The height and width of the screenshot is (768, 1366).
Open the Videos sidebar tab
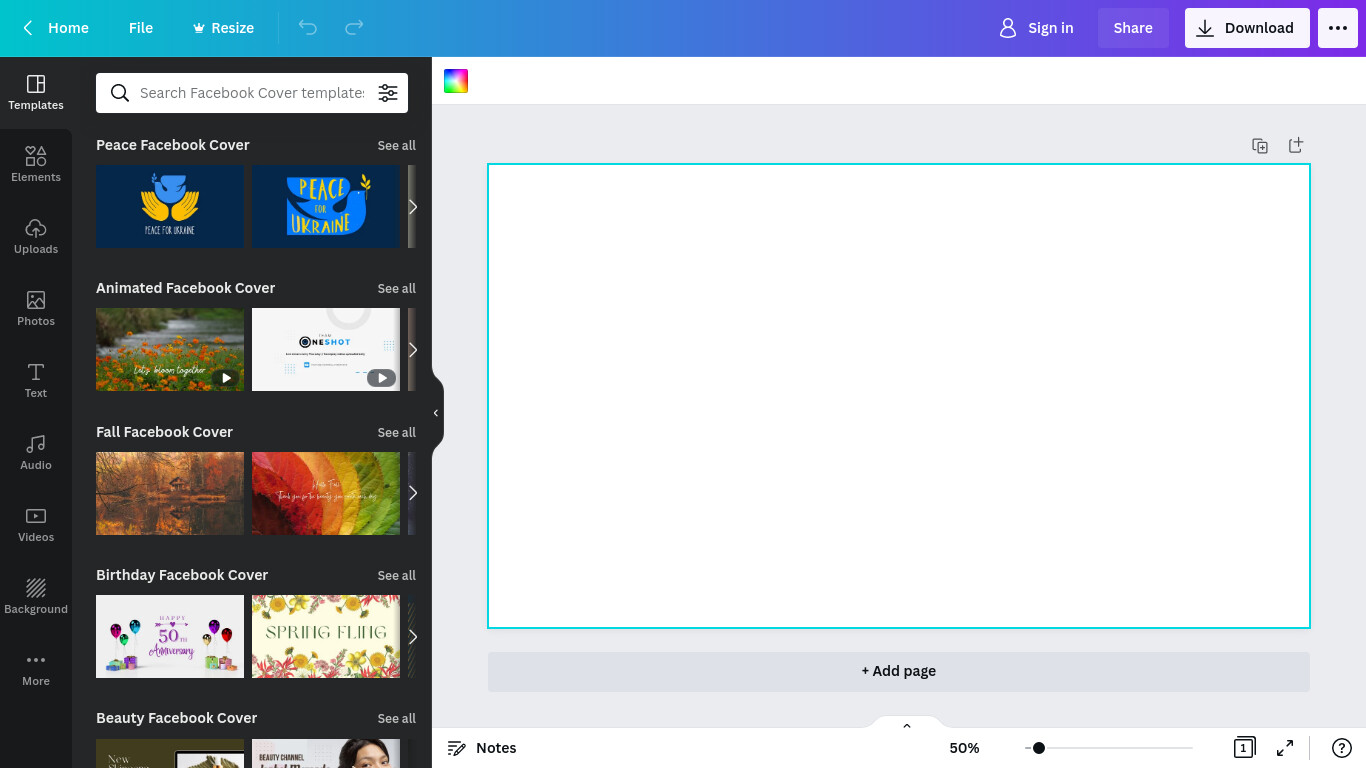pos(36,525)
